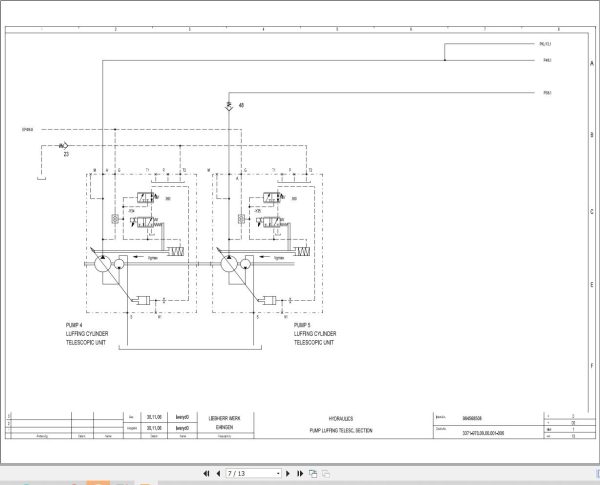Go to the first page
The width and height of the screenshot is (600, 485).
[x=206, y=474]
